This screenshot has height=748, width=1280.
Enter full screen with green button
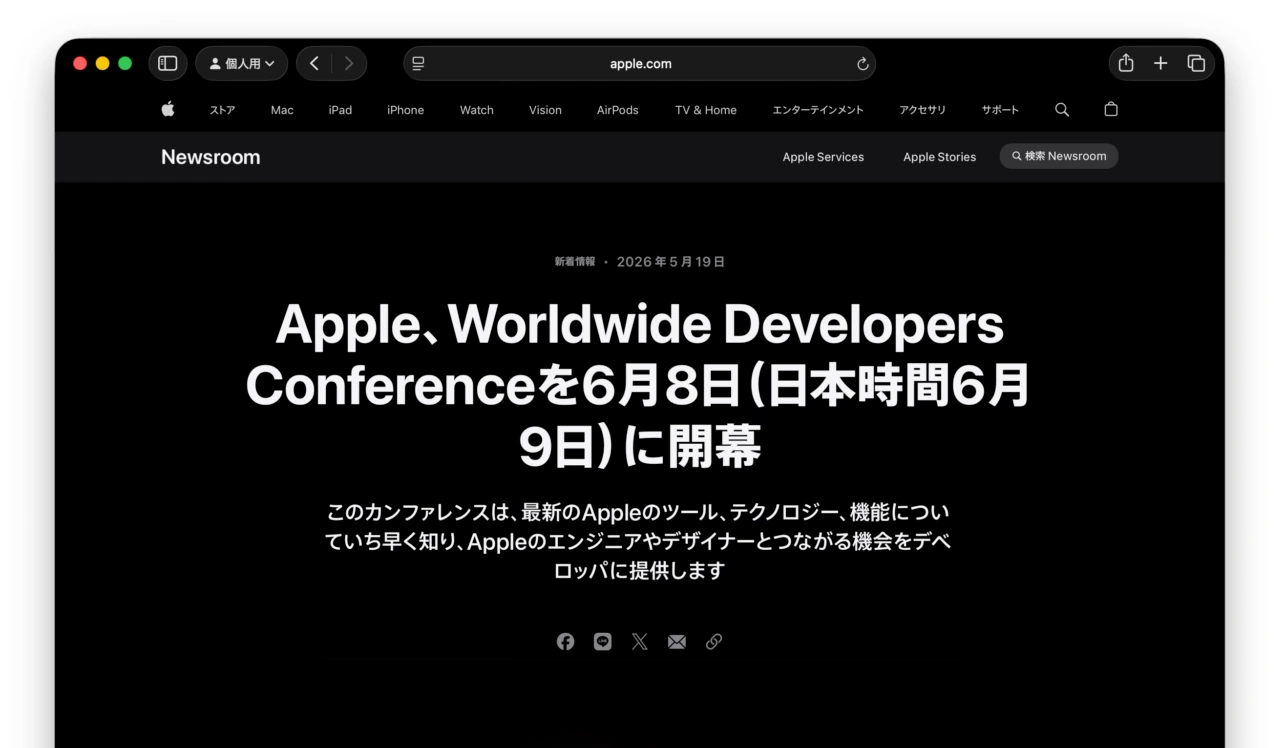point(125,63)
